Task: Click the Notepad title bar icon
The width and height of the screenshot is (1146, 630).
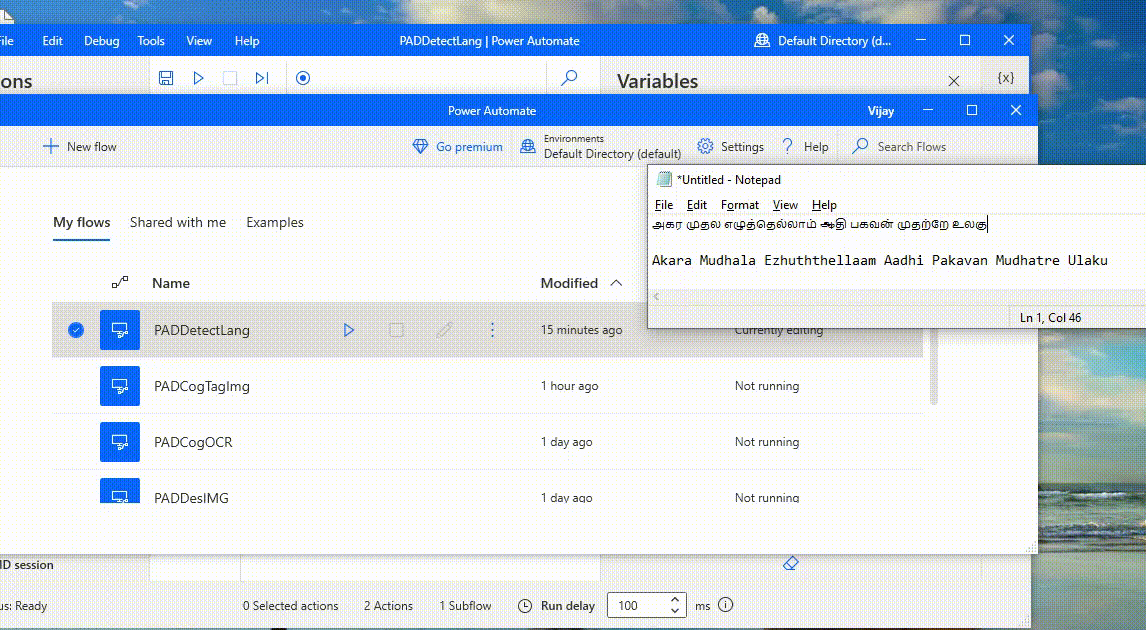Action: 664,179
